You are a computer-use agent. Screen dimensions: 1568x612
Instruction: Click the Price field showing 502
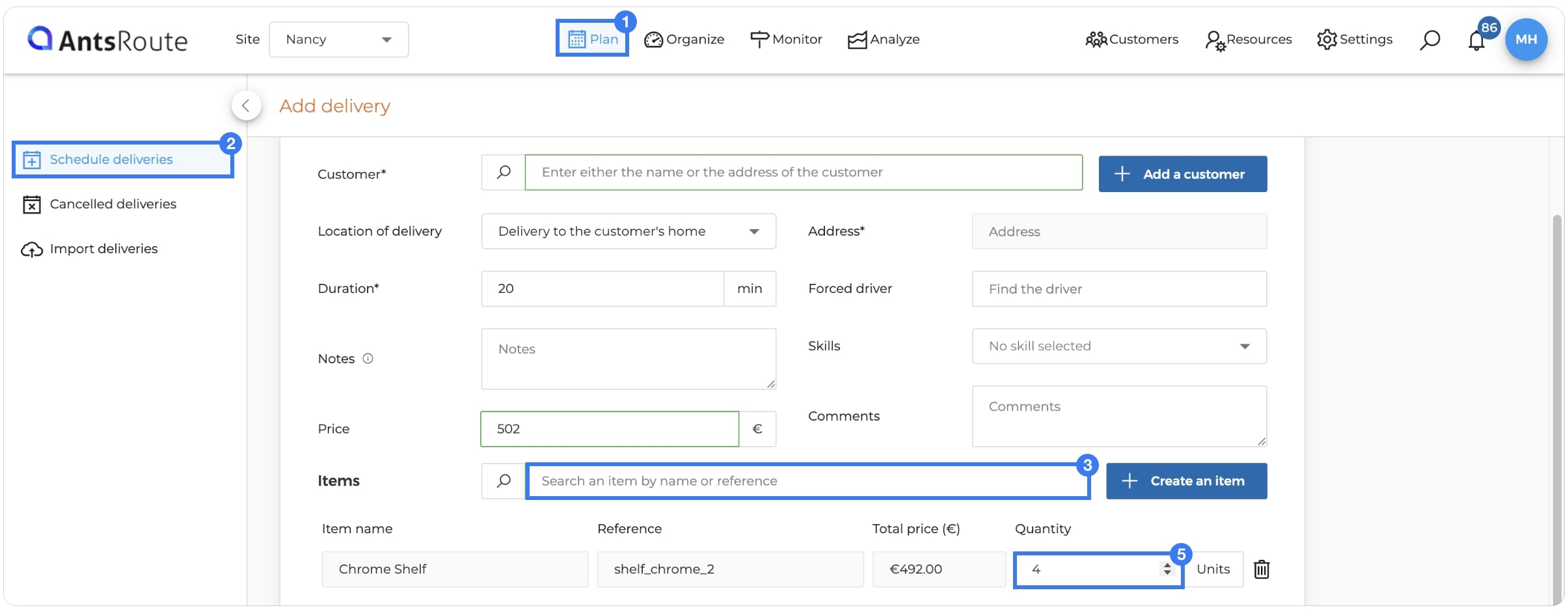(610, 429)
